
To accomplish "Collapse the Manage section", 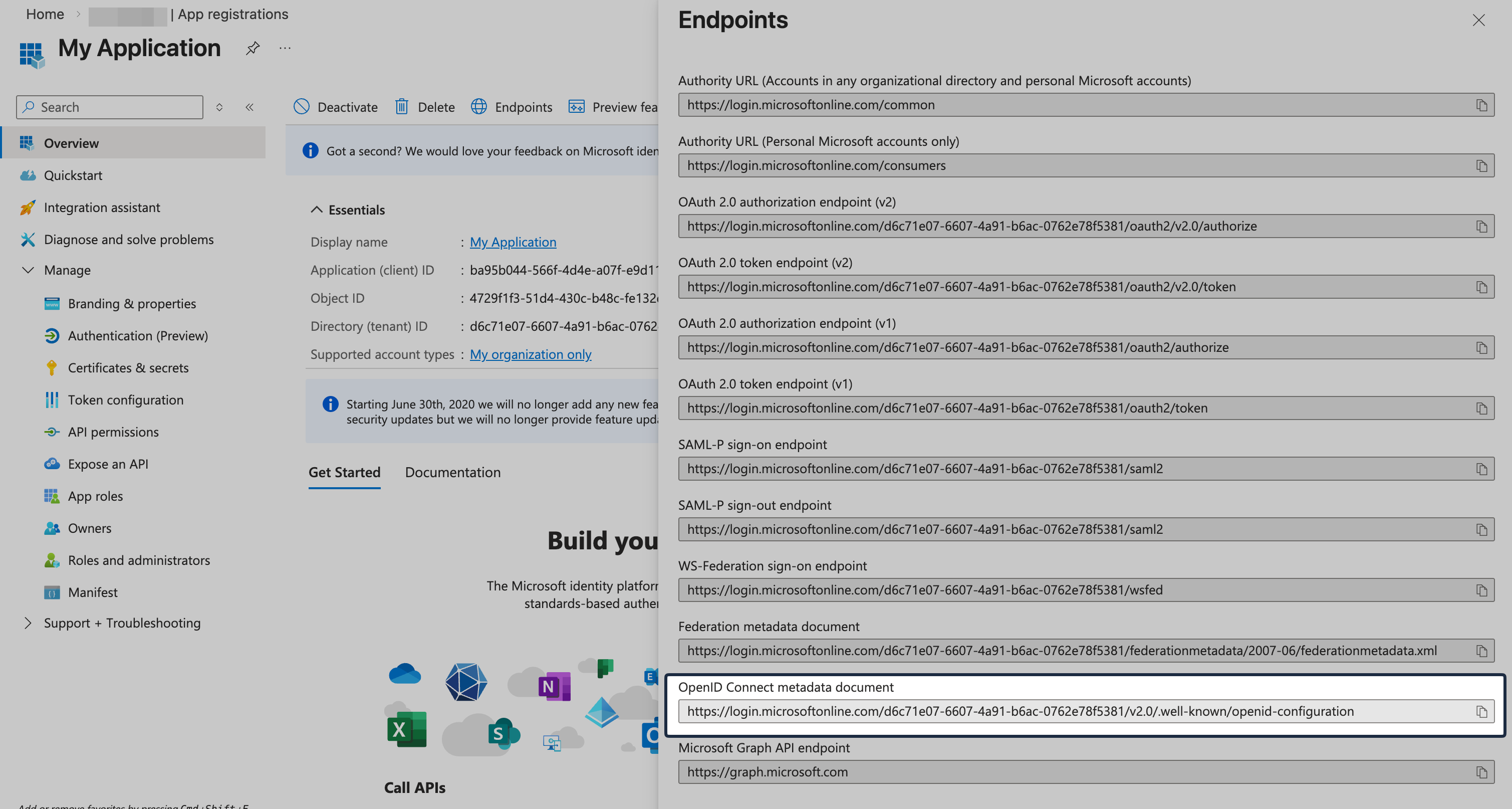I will [28, 270].
